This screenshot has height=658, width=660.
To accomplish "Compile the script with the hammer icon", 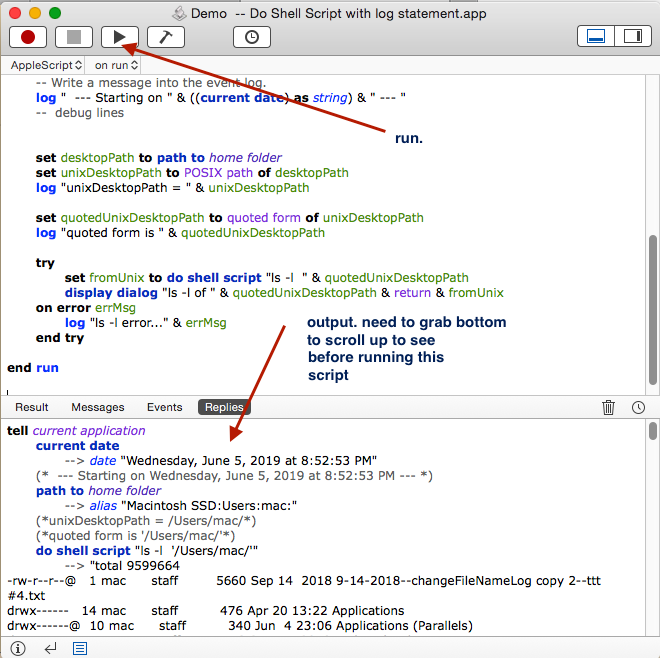I will pos(166,37).
